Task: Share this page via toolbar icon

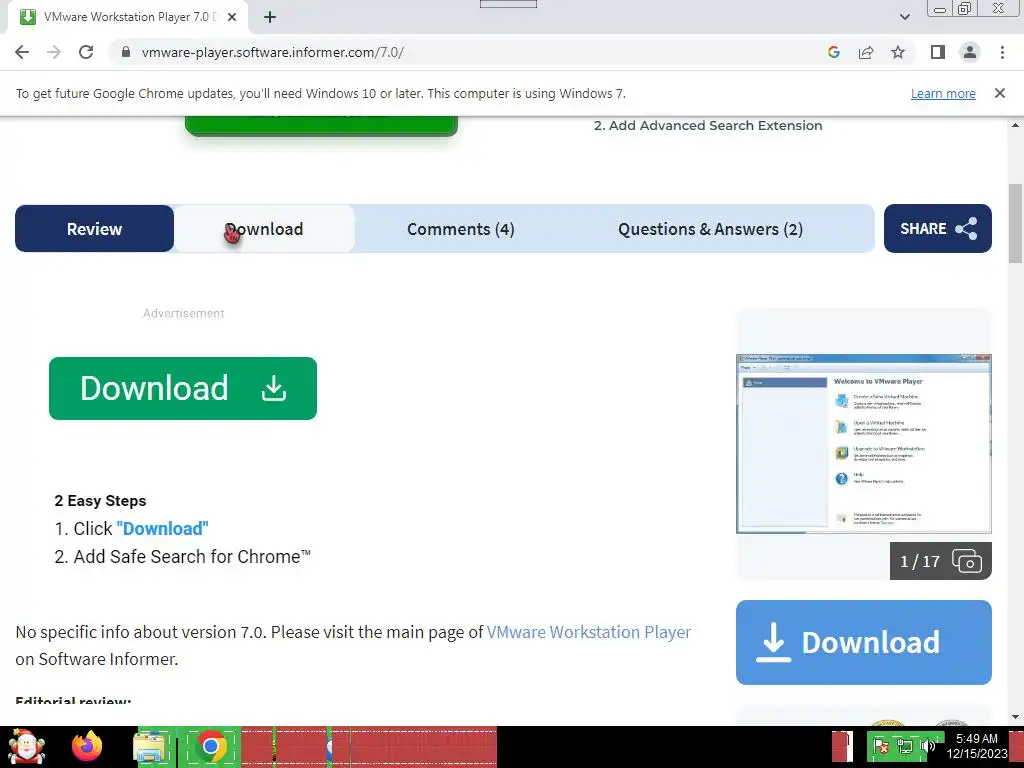Action: click(x=866, y=52)
